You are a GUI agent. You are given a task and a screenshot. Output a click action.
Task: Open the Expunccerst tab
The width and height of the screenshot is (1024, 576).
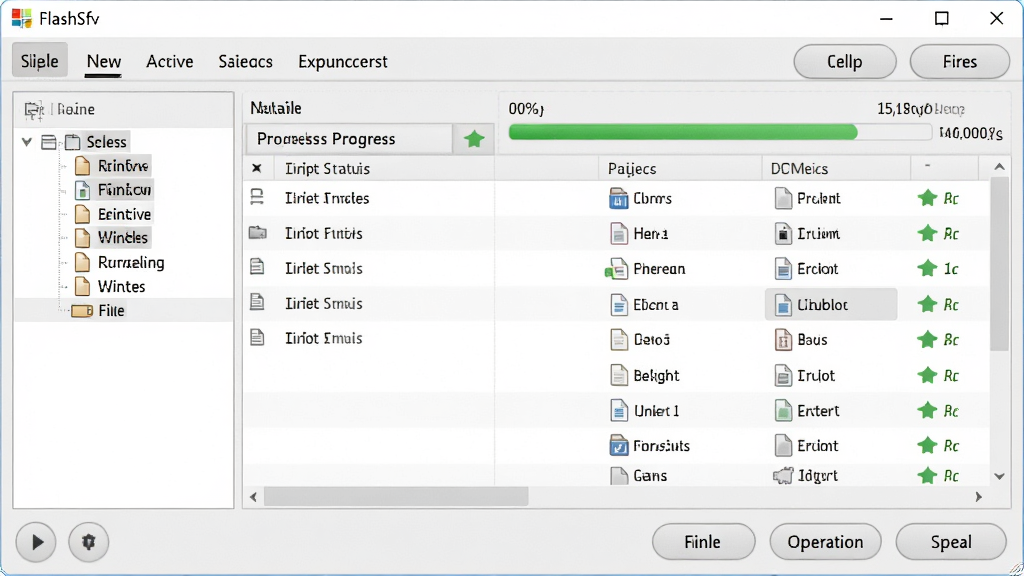[342, 61]
